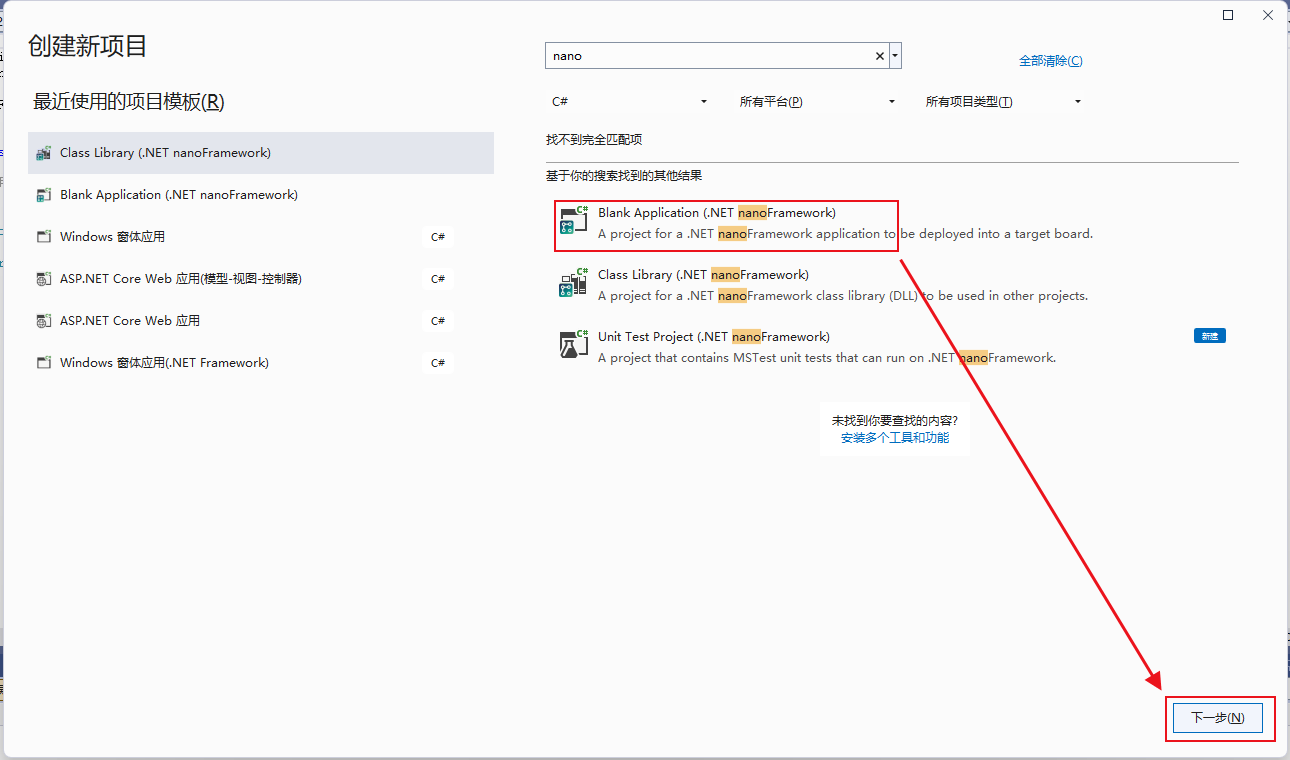Select Unit Test Project (.NET nanoFramework) result
This screenshot has height=760, width=1290.
click(x=892, y=347)
